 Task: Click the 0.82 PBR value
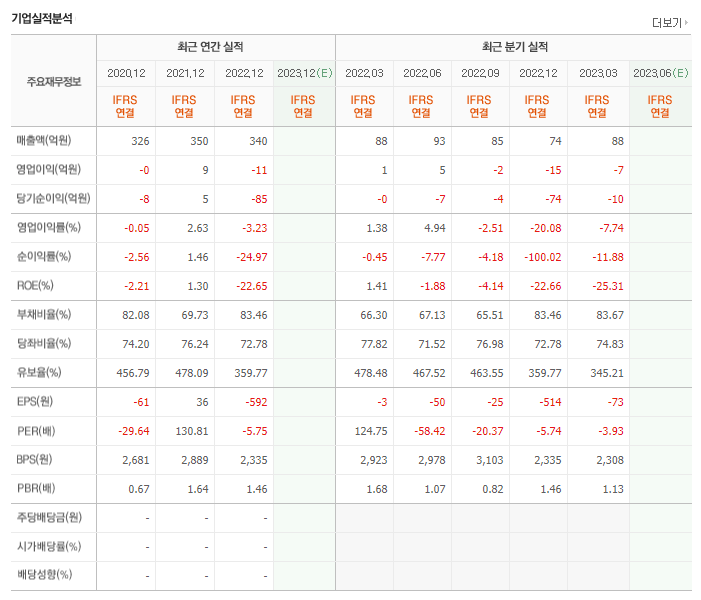493,489
